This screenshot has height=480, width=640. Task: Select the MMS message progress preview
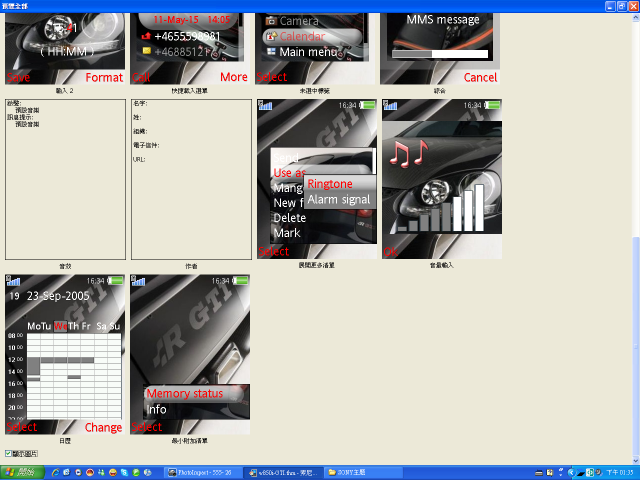pyautogui.click(x=440, y=49)
